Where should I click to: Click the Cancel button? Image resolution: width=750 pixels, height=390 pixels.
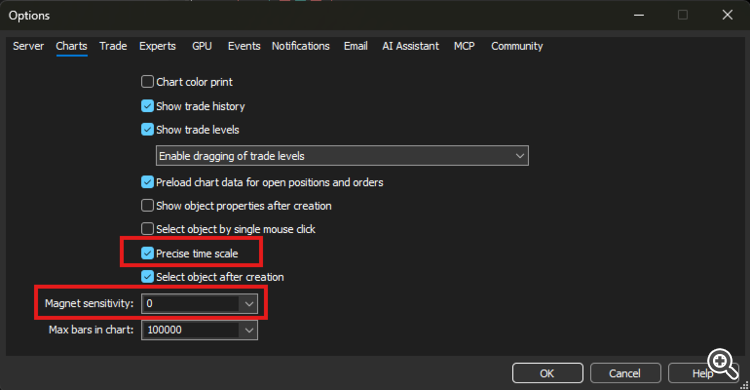[x=625, y=373]
